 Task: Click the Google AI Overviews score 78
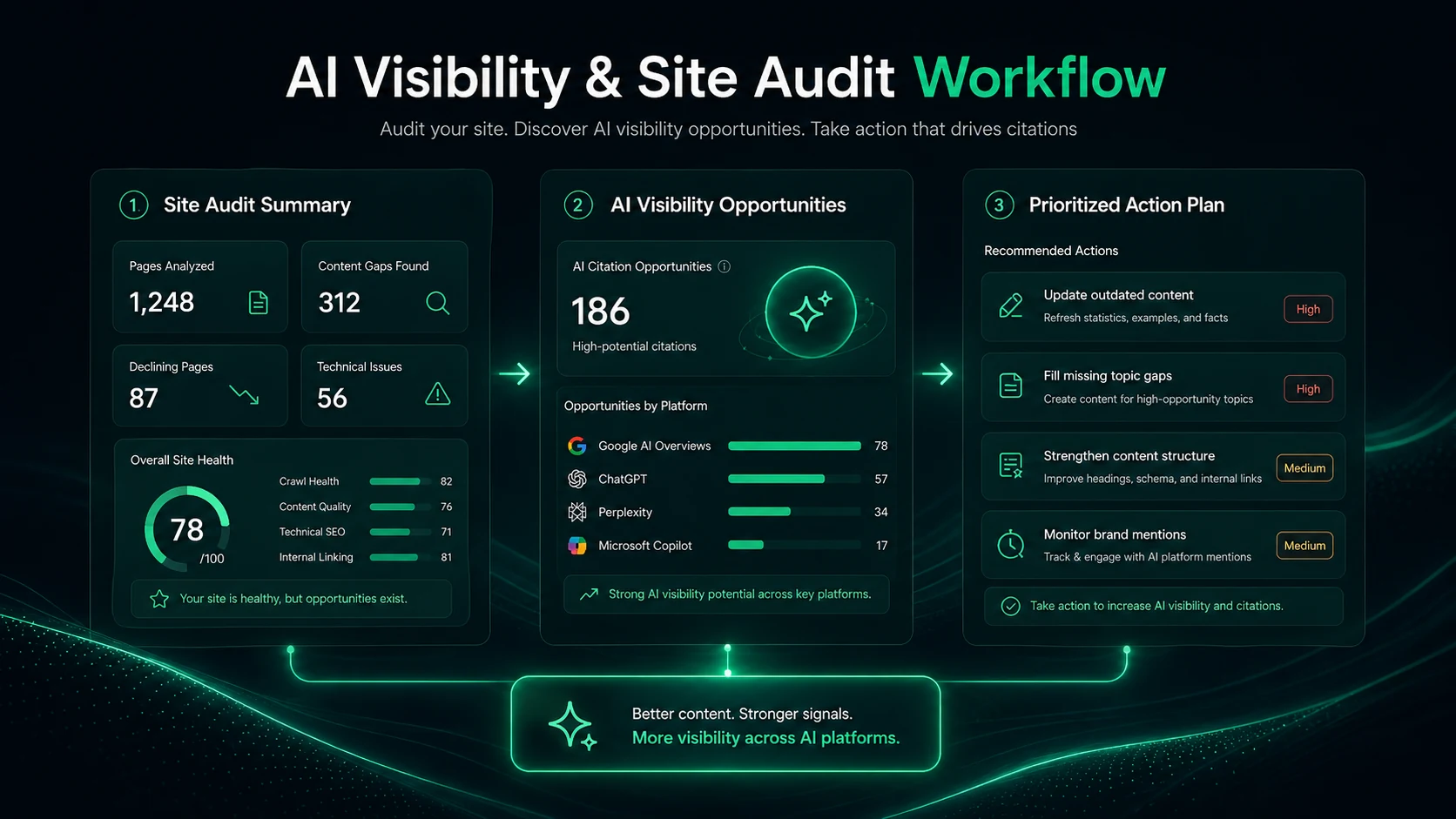(x=881, y=446)
